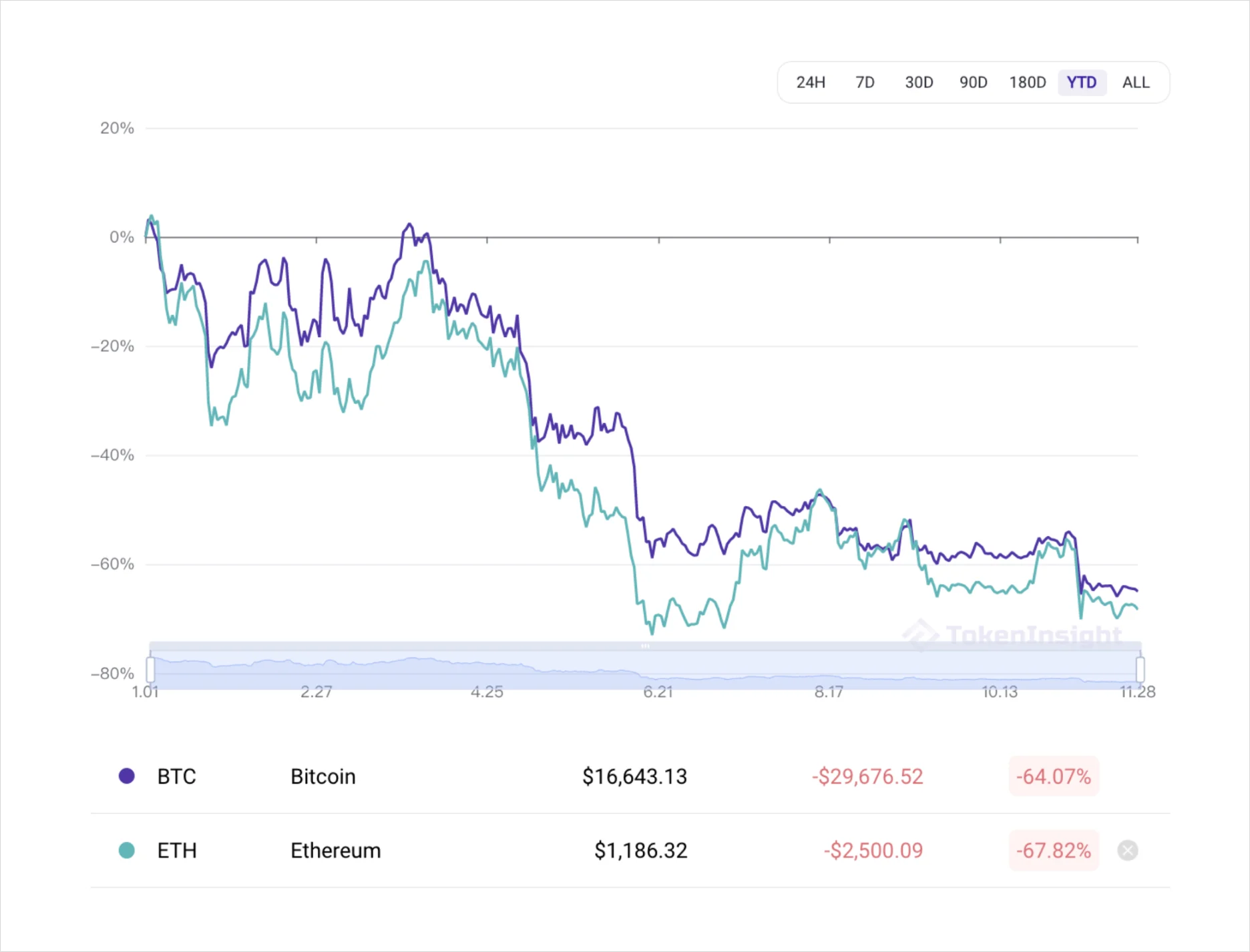Image resolution: width=1250 pixels, height=952 pixels.
Task: Click the 2.27 date axis label
Action: (x=316, y=692)
